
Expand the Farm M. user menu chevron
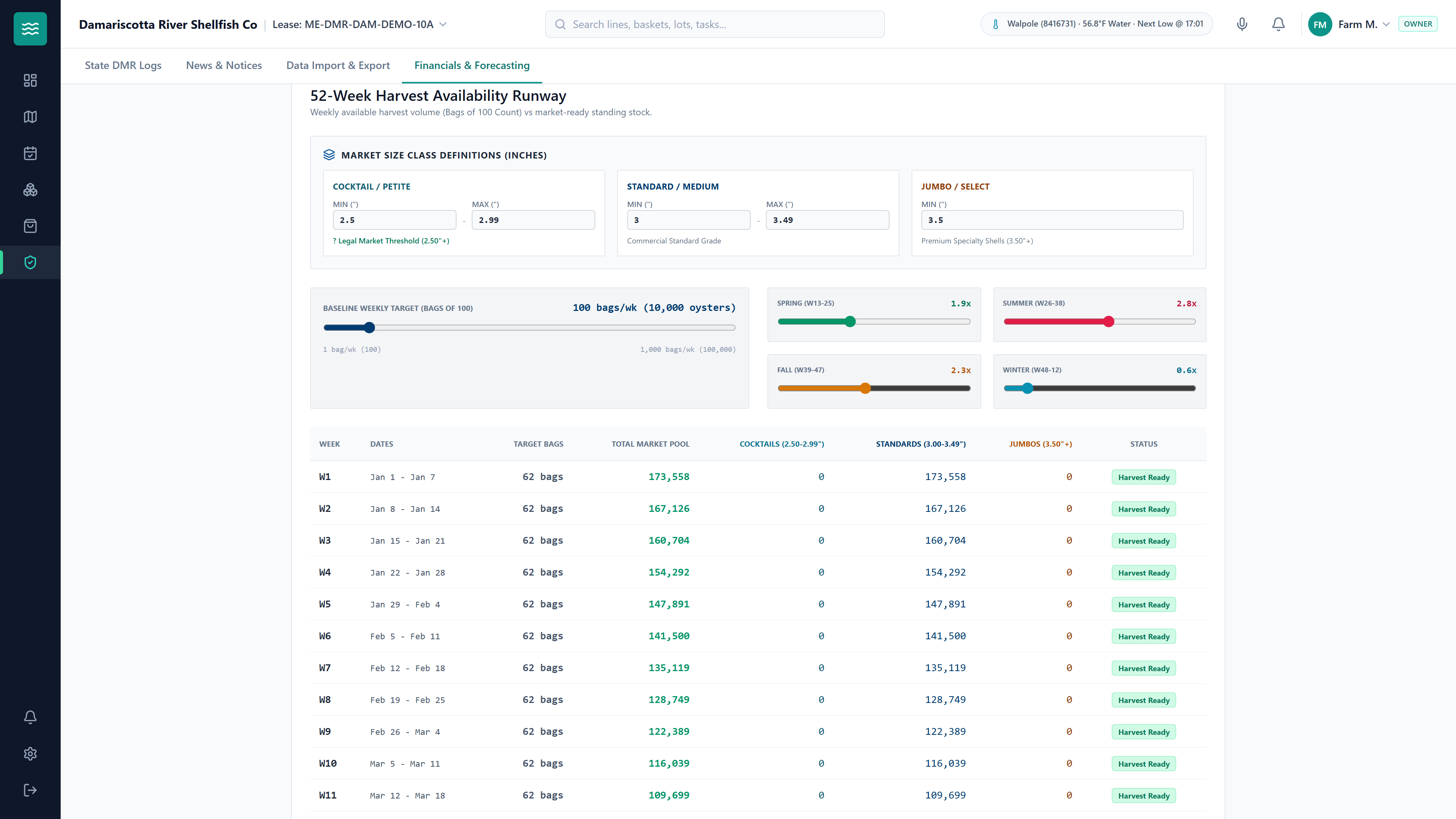pyautogui.click(x=1386, y=24)
